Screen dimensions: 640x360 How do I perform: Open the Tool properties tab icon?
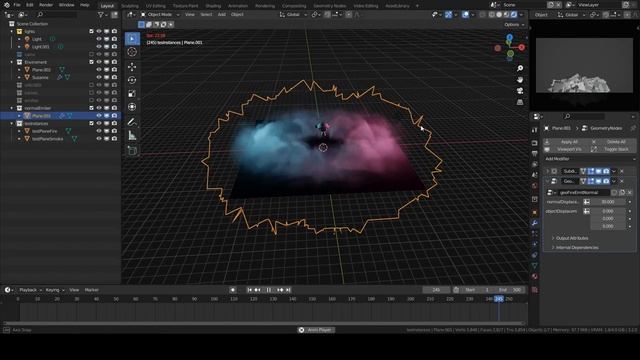pos(534,130)
